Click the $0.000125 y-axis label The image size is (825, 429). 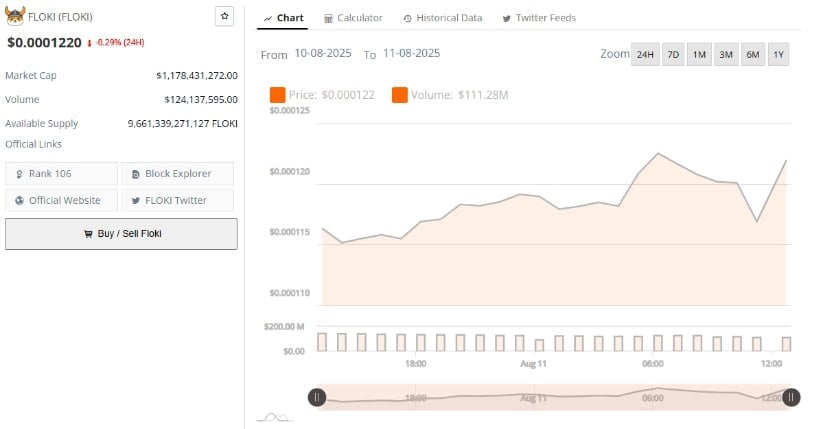click(289, 111)
